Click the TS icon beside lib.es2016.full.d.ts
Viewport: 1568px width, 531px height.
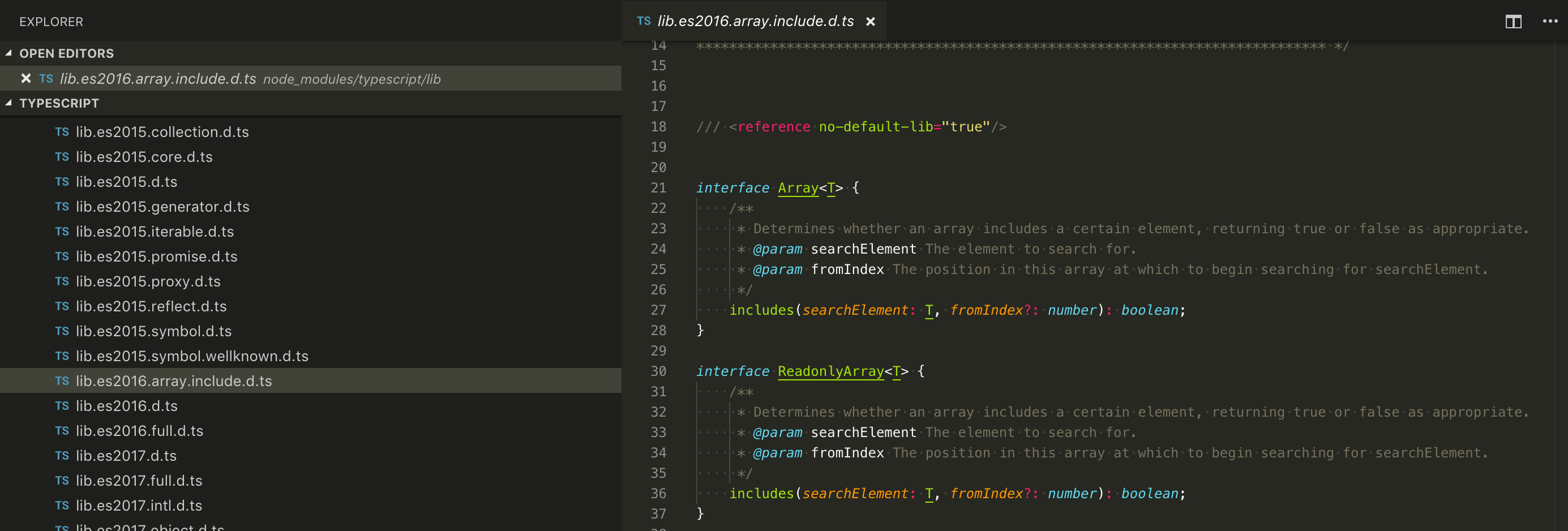tap(62, 431)
